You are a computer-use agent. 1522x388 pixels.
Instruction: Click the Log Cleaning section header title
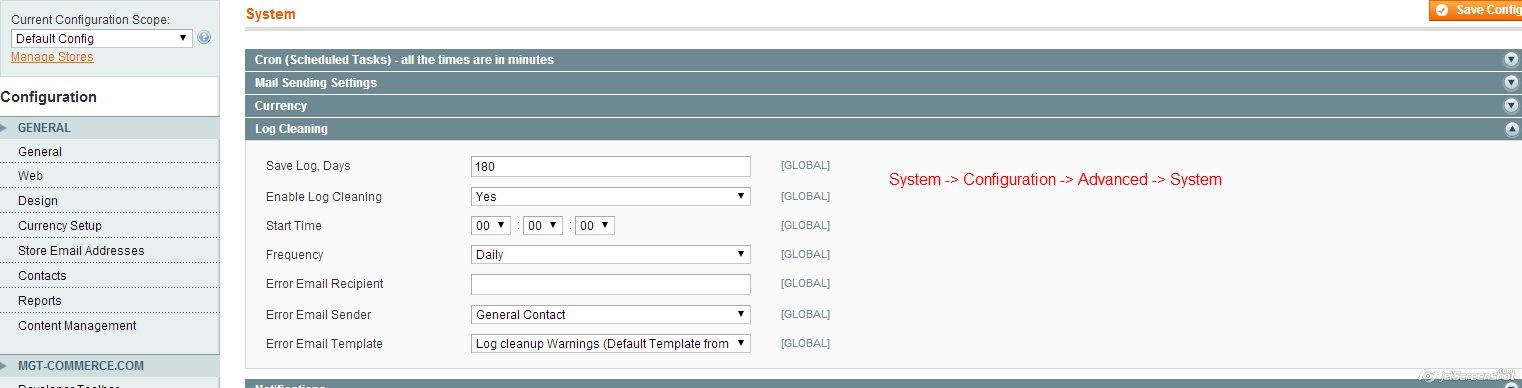click(x=291, y=129)
